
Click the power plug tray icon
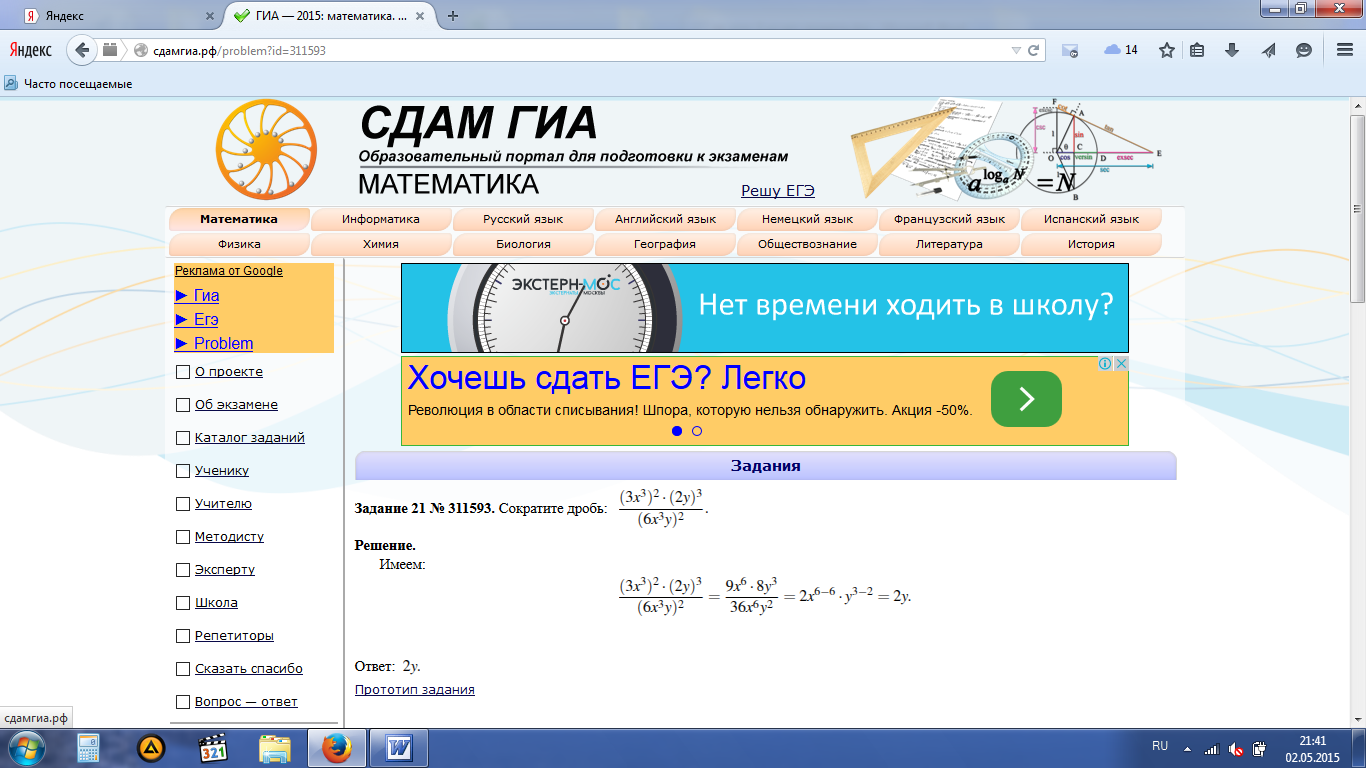tap(1260, 748)
